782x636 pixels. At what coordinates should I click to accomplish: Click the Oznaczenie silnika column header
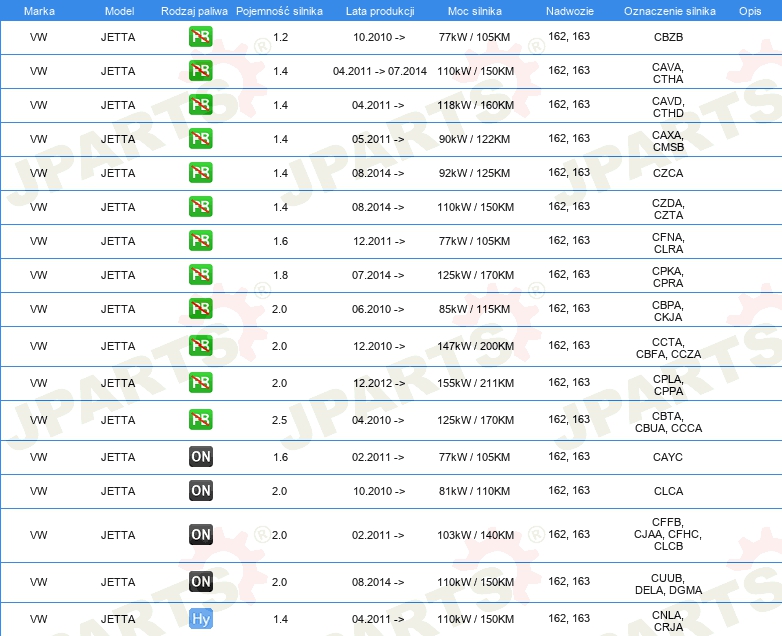[x=669, y=11]
